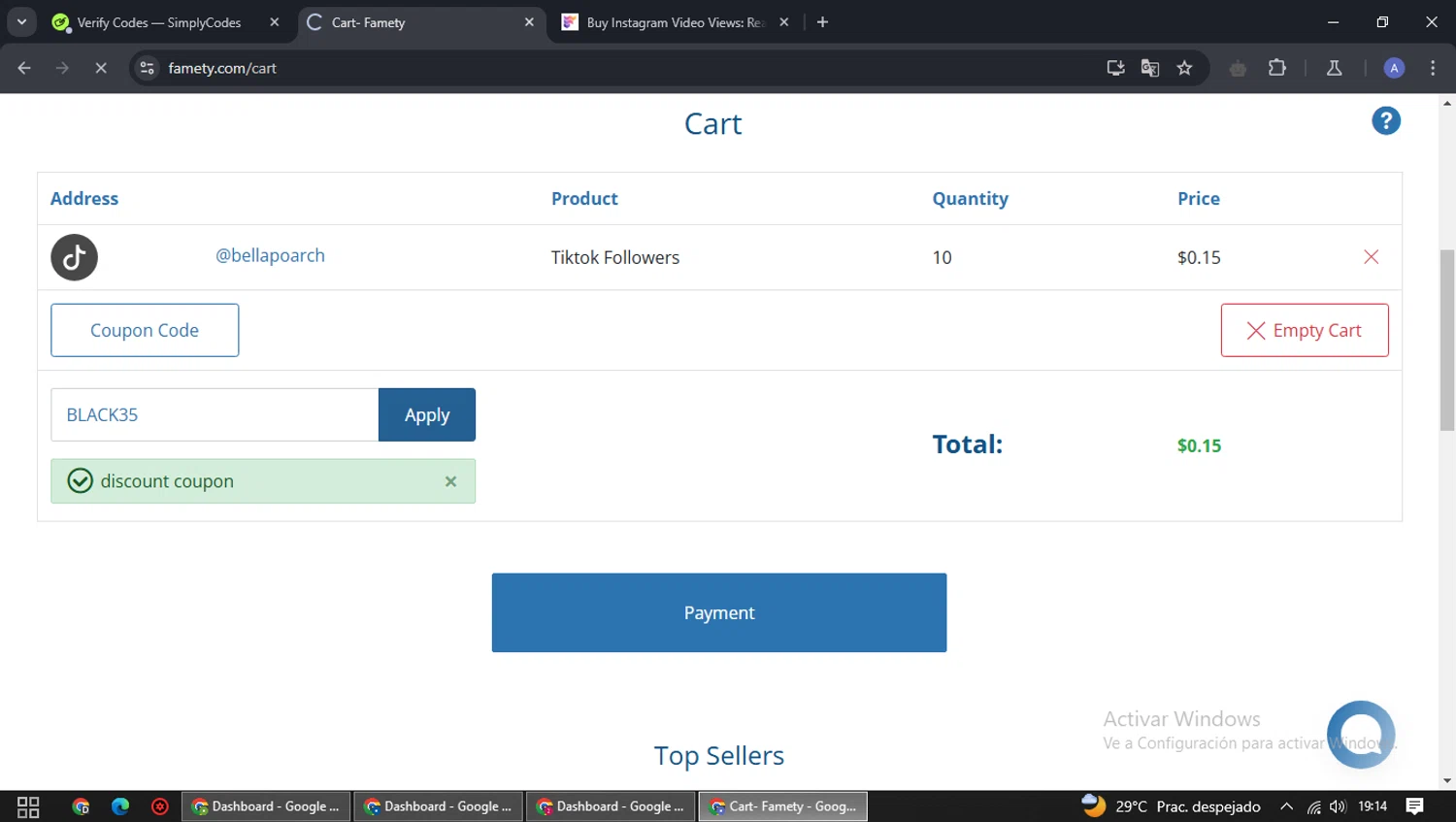Click the green total amount $0.15
The height and width of the screenshot is (822, 1456).
(1199, 445)
